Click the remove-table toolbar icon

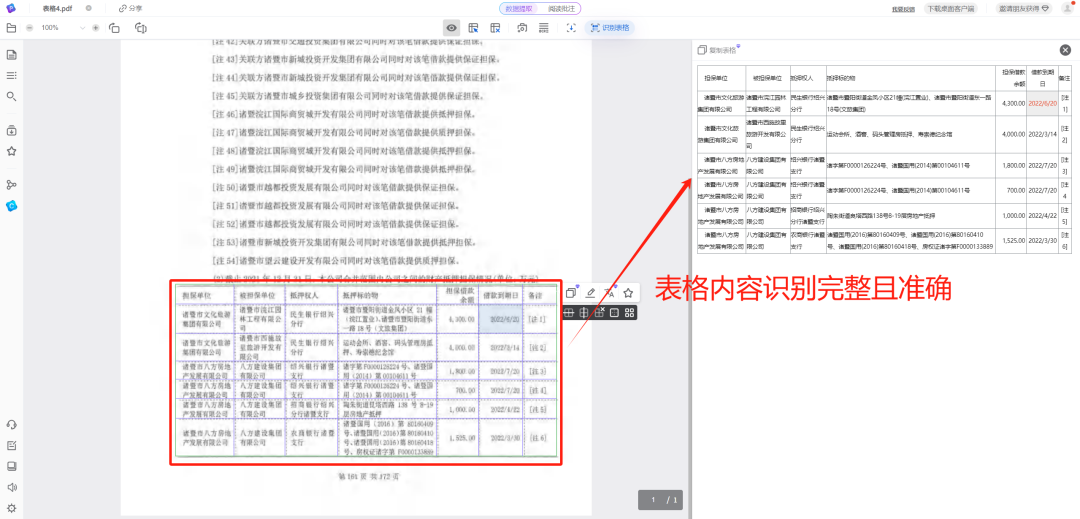click(495, 28)
